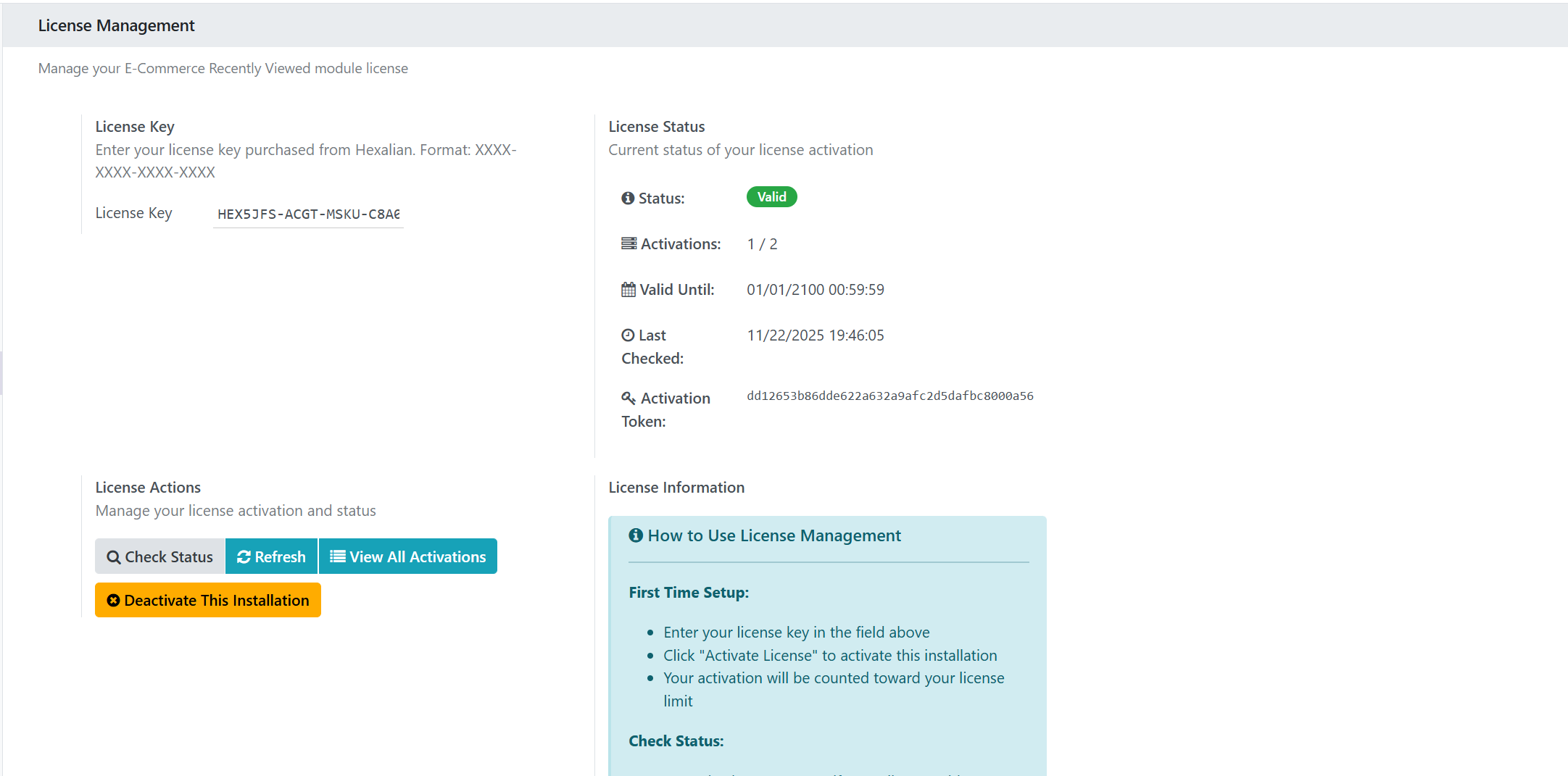Click the Valid Until date value
1568x776 pixels.
(x=815, y=290)
